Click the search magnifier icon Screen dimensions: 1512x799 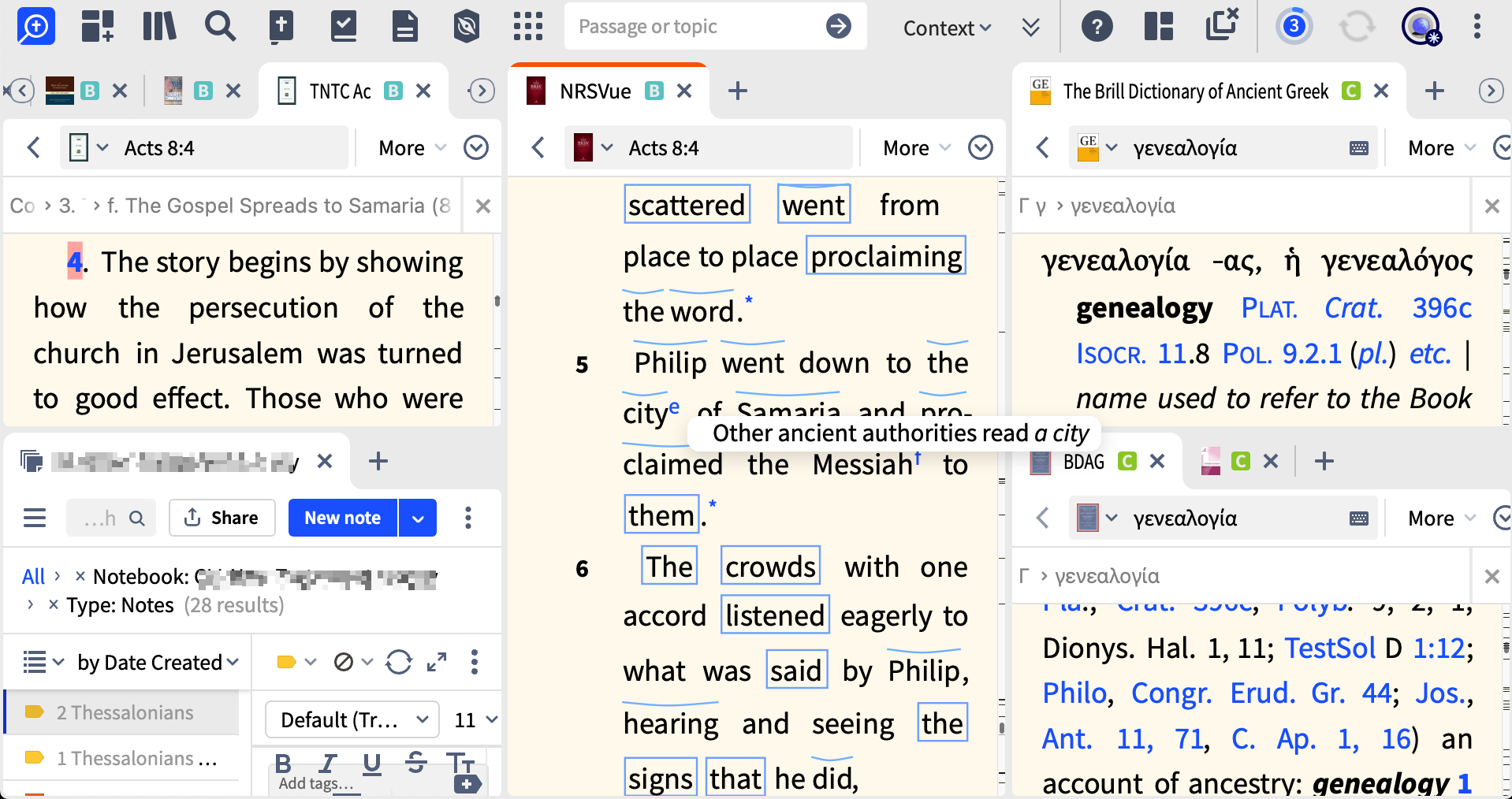(220, 26)
